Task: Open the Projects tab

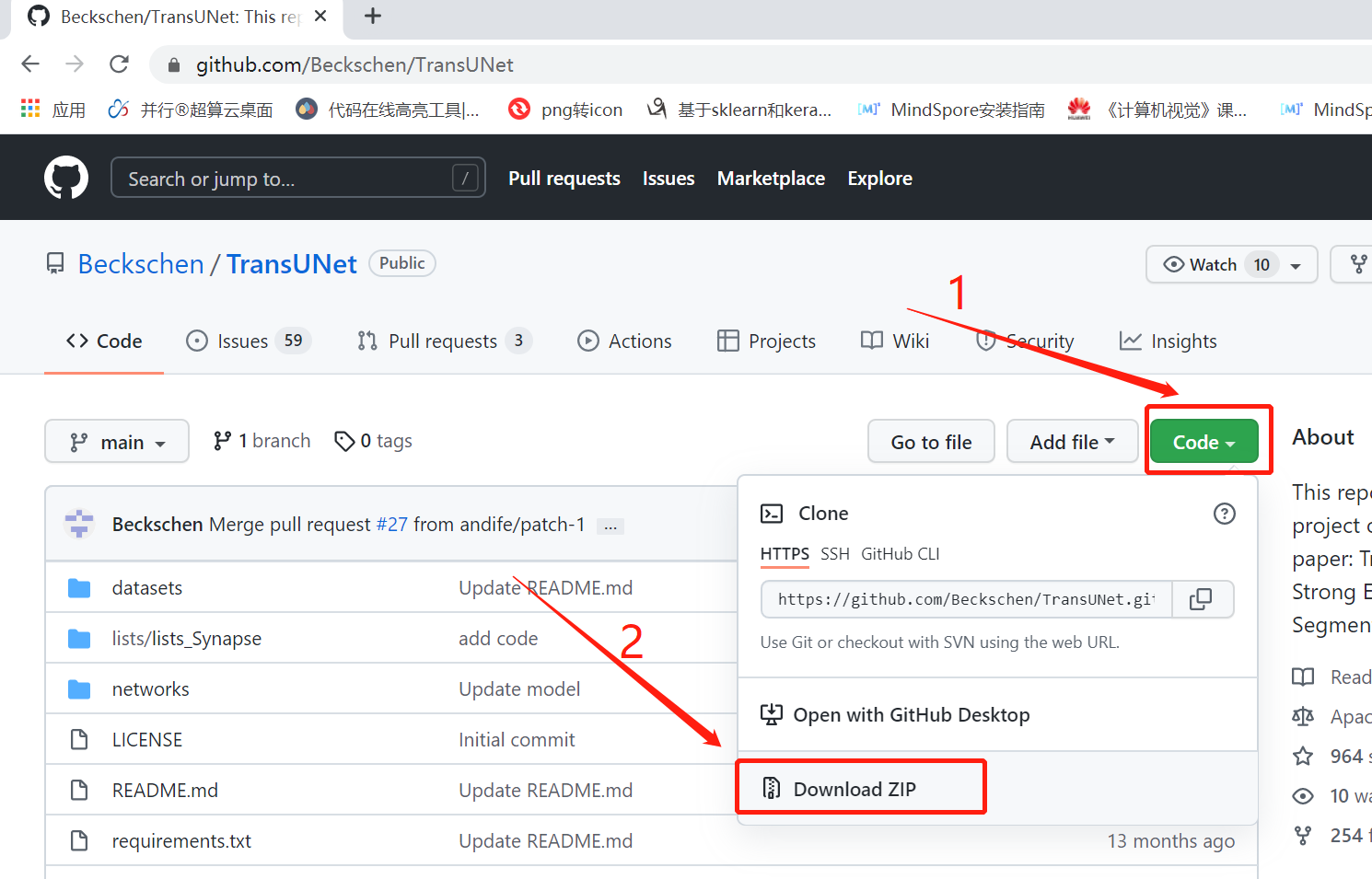Action: pyautogui.click(x=766, y=341)
